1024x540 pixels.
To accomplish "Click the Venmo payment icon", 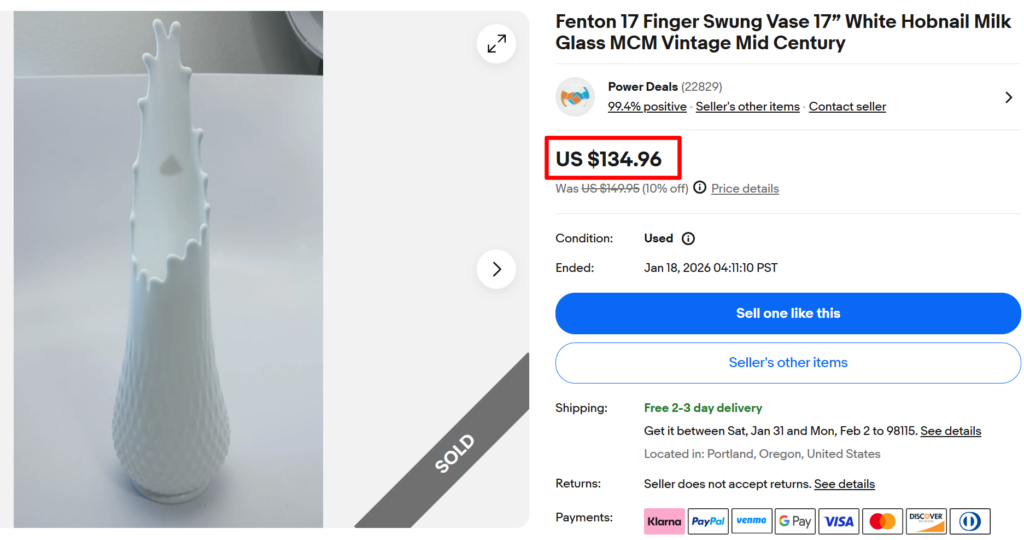I will pyautogui.click(x=751, y=521).
